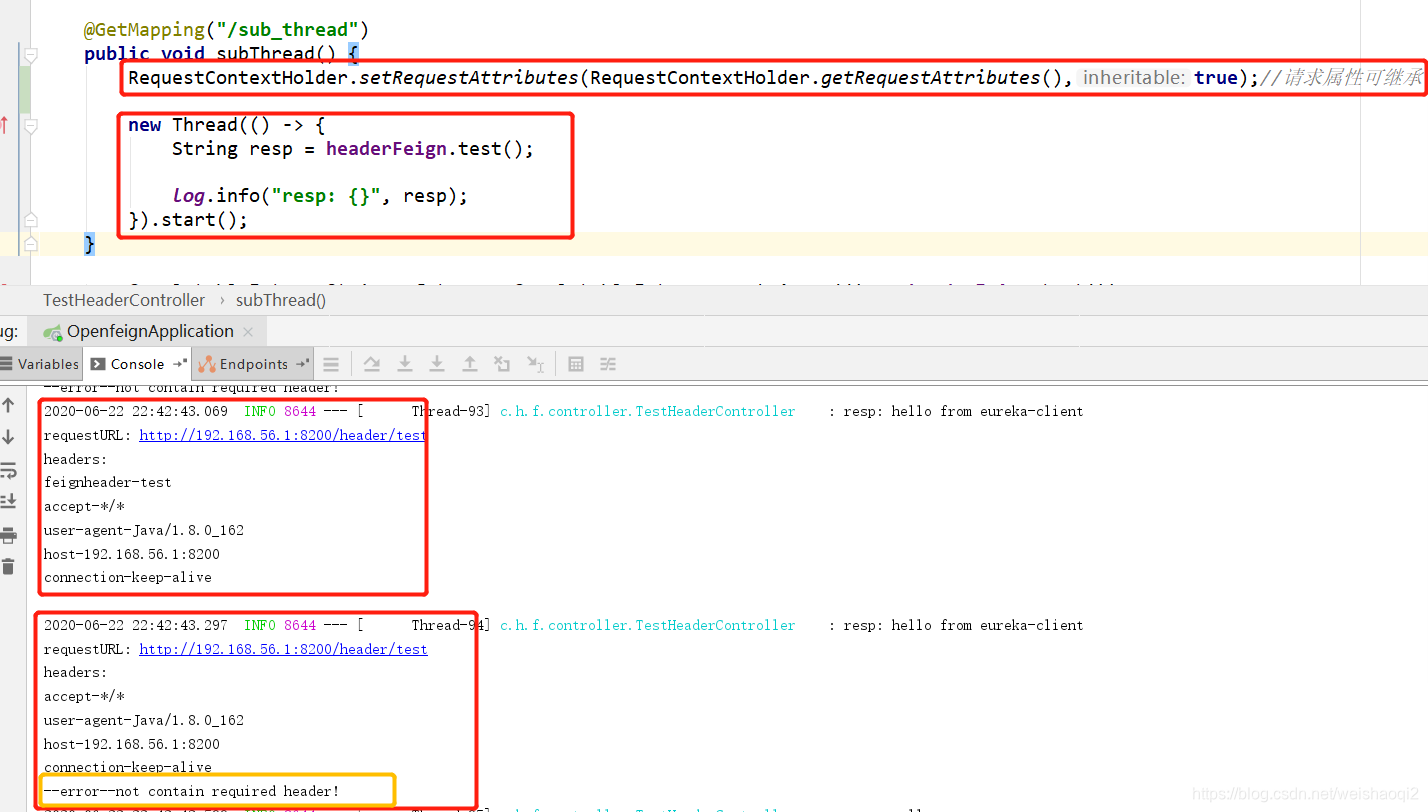
Task: Switch to the Endpoints tab
Action: pos(254,364)
